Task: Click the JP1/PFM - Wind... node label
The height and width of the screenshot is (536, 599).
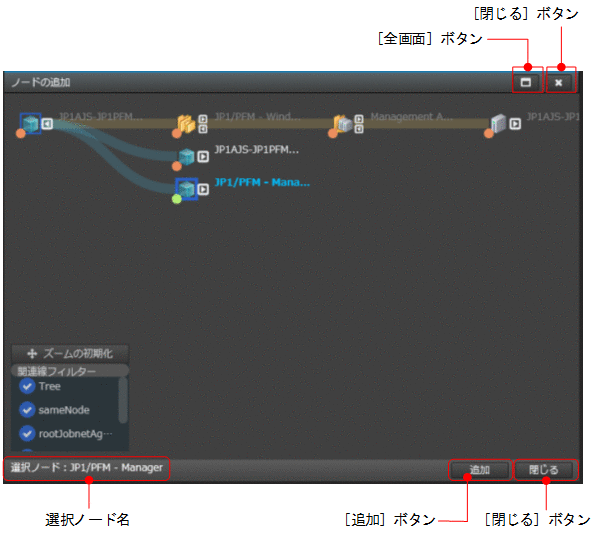Action: pyautogui.click(x=257, y=116)
